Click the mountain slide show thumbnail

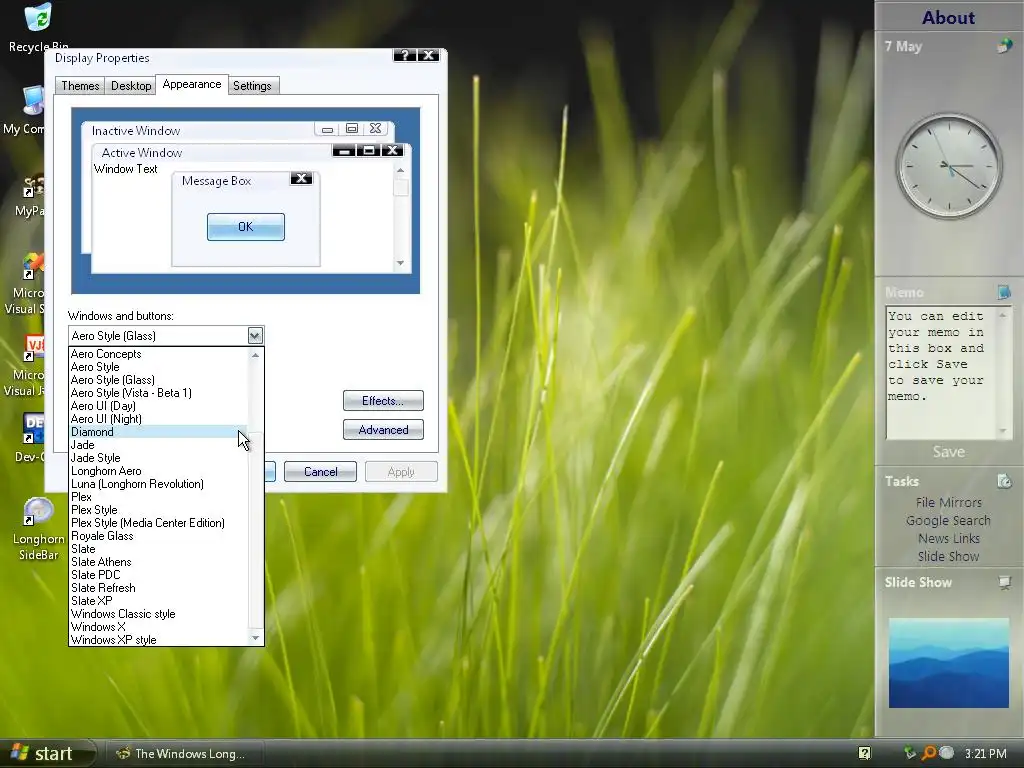point(948,663)
